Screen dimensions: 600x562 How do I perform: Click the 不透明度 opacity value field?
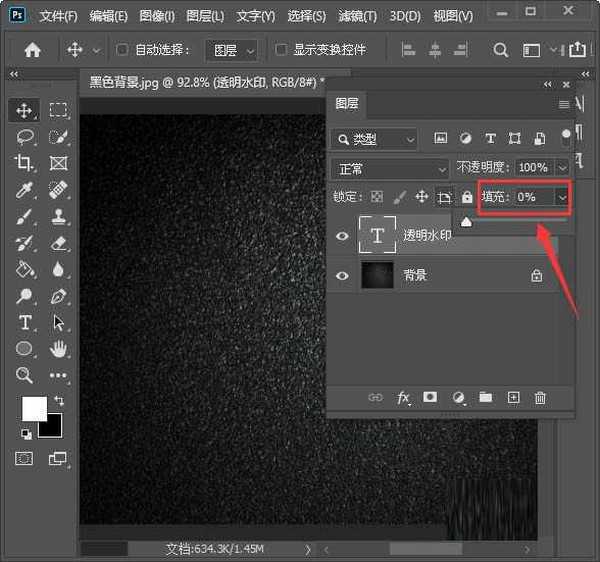point(533,168)
